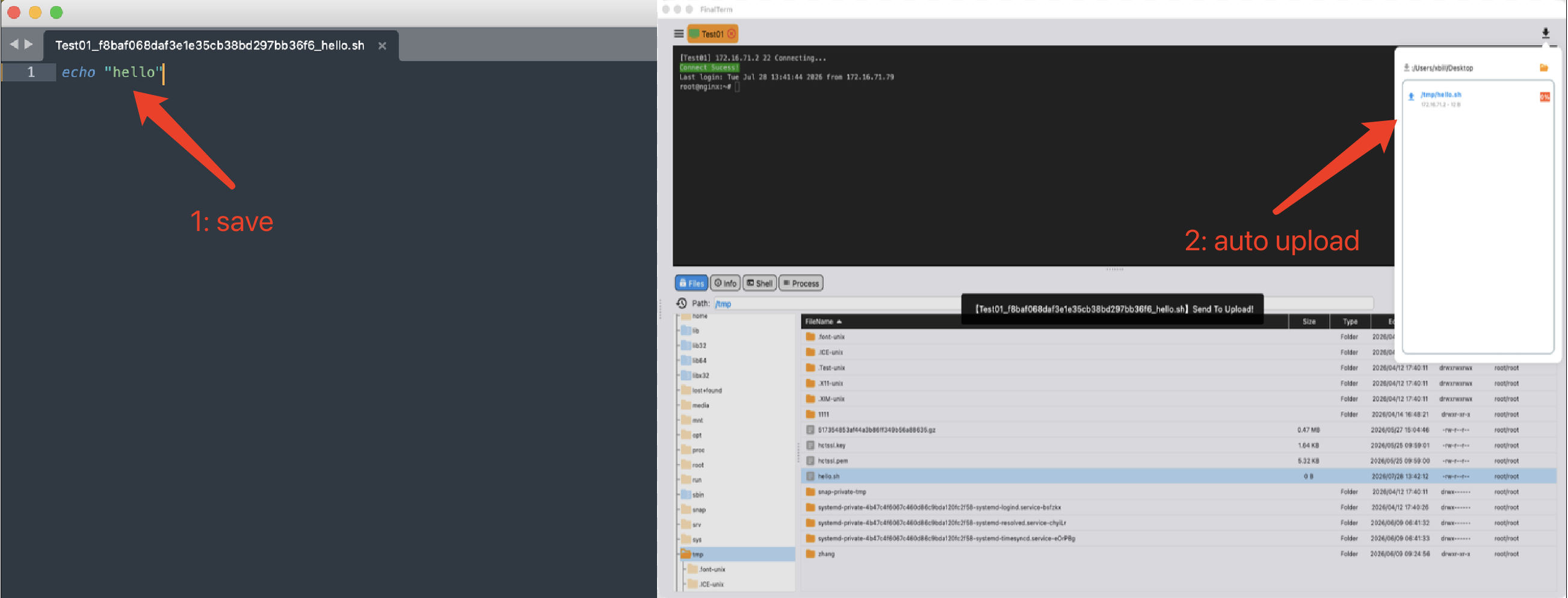Click the hello.sh file icon

(x=810, y=476)
